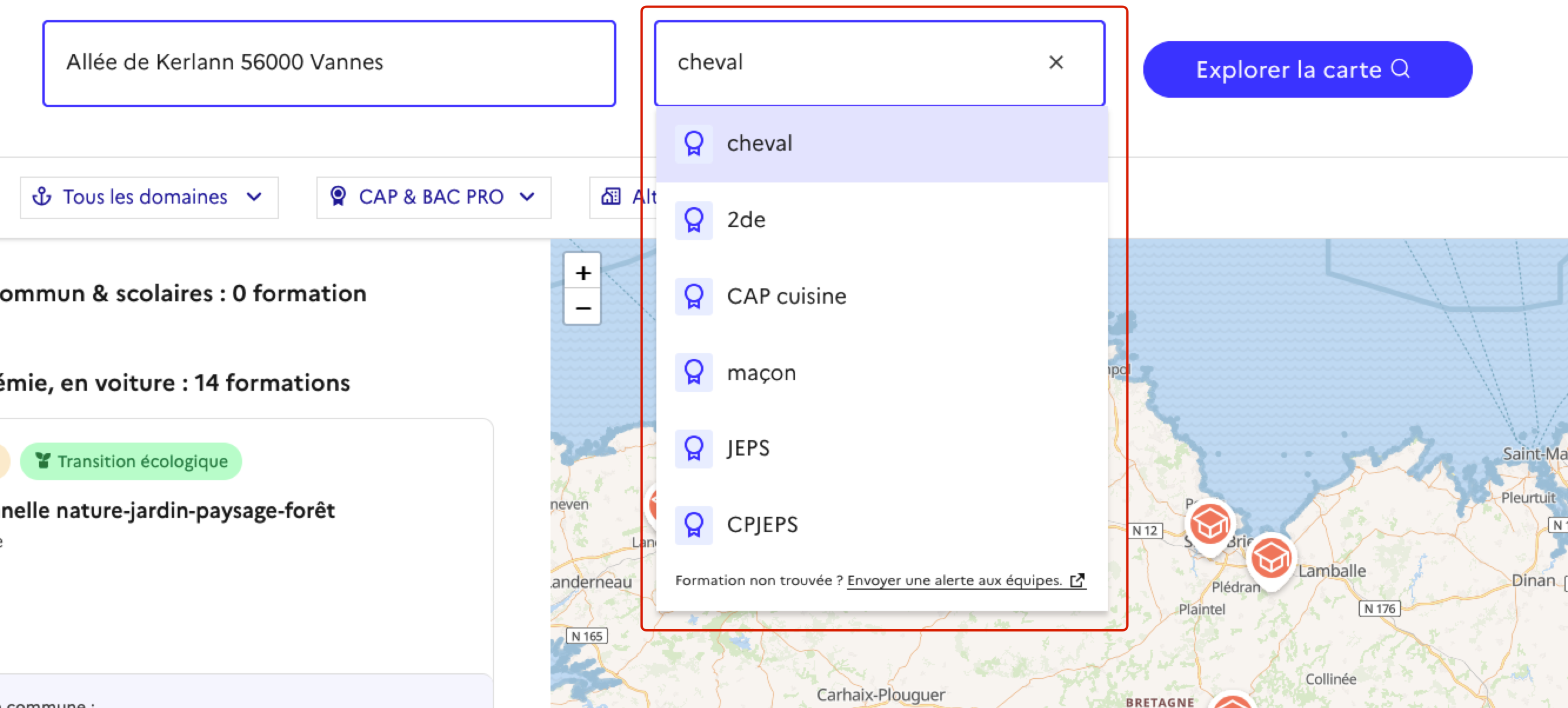This screenshot has height=708, width=1568.
Task: Click the address input showing Vannes
Action: (329, 62)
